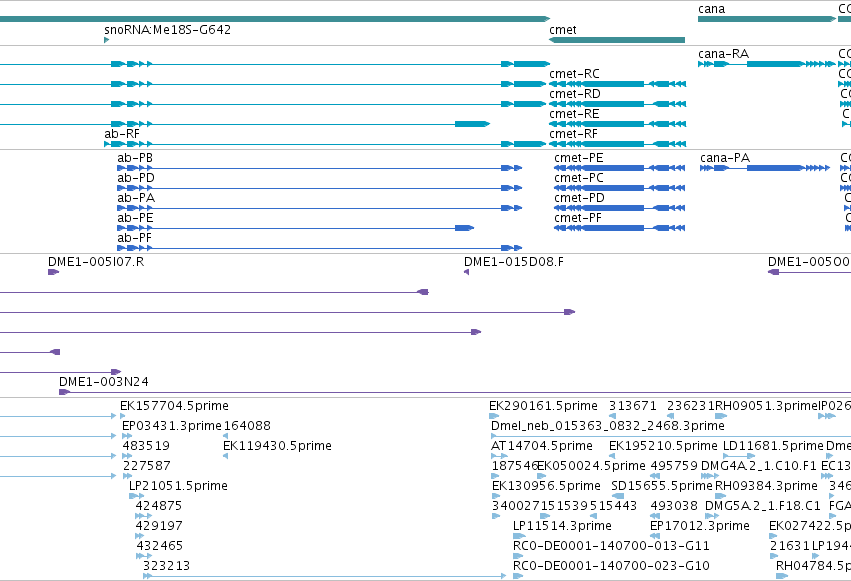Select the 164088 feature label
This screenshot has height=581, width=851.
click(x=247, y=425)
